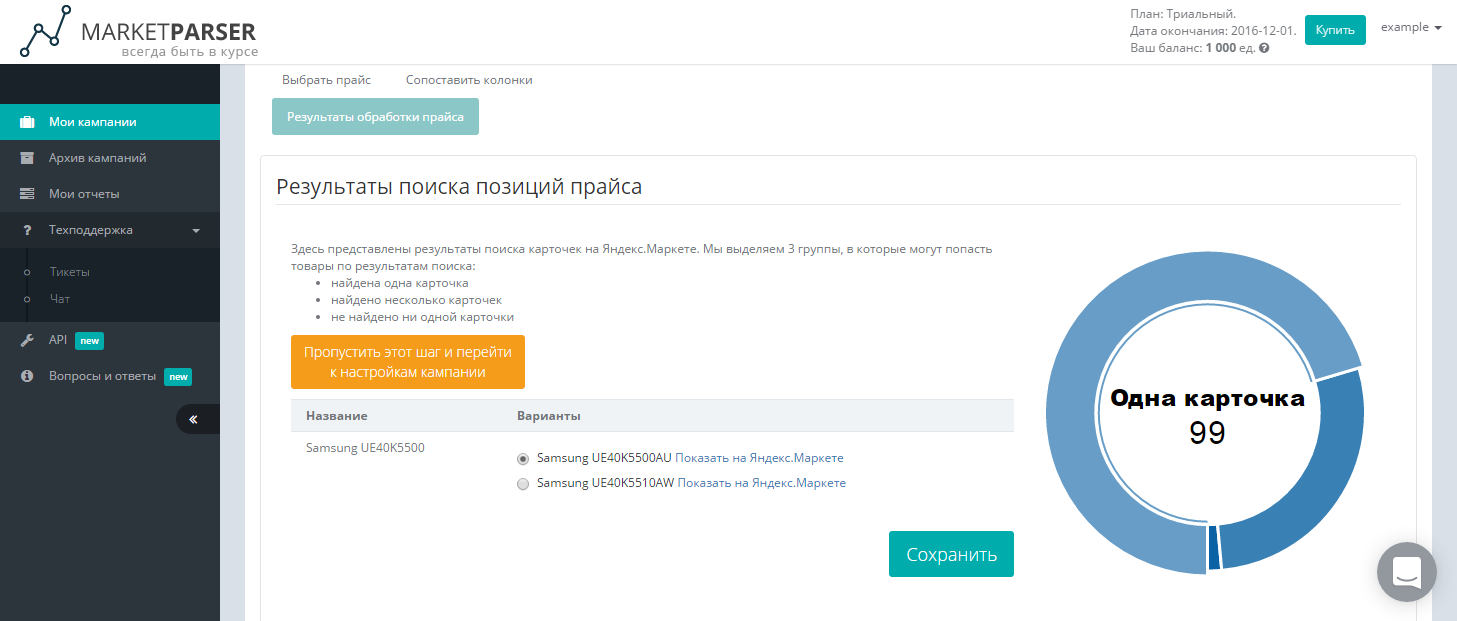Image resolution: width=1457 pixels, height=621 pixels.
Task: Open the Мои кампании sidebar icon
Action: 28,121
